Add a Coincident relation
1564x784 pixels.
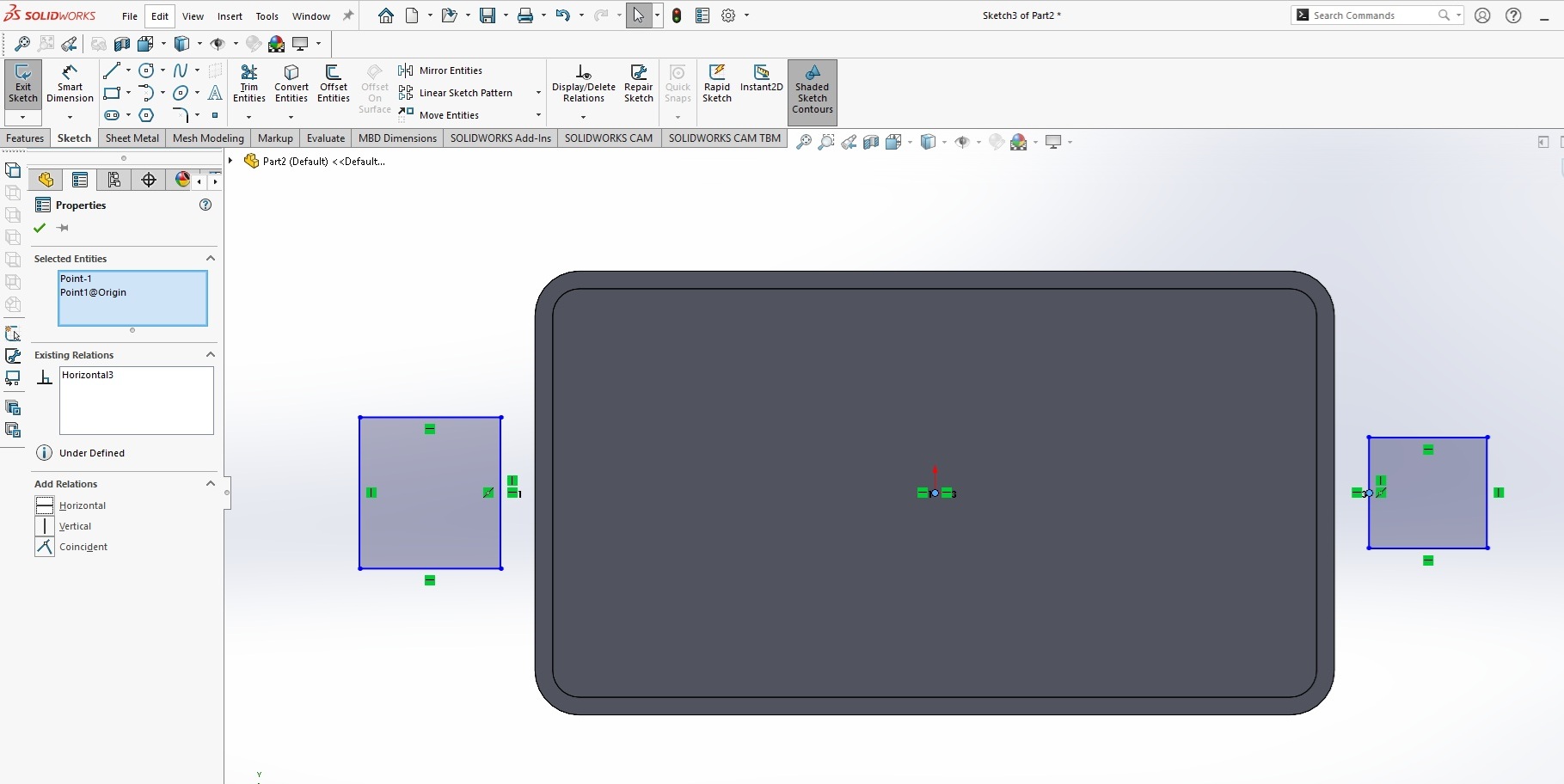pyautogui.click(x=83, y=547)
